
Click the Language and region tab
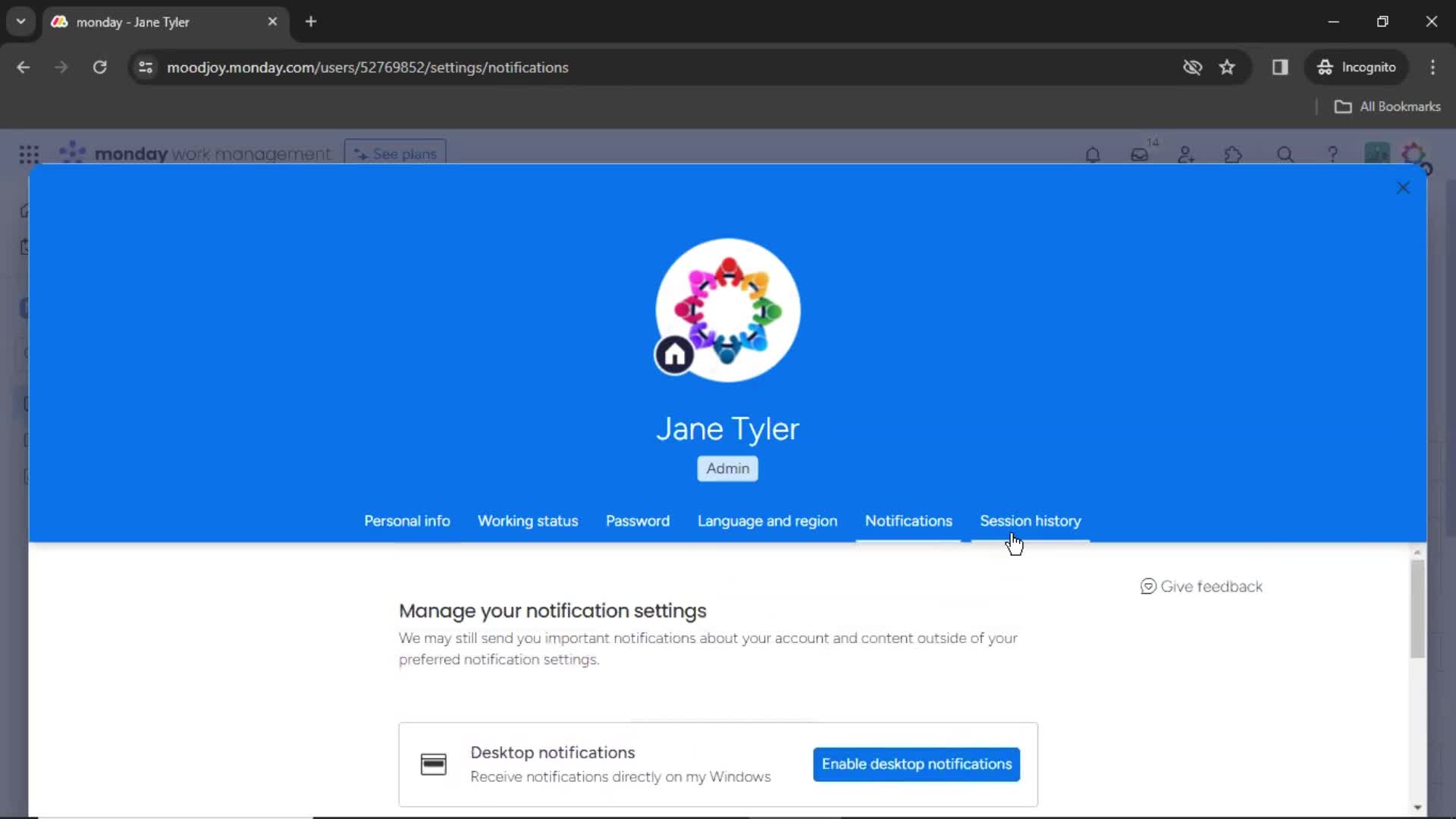(767, 521)
